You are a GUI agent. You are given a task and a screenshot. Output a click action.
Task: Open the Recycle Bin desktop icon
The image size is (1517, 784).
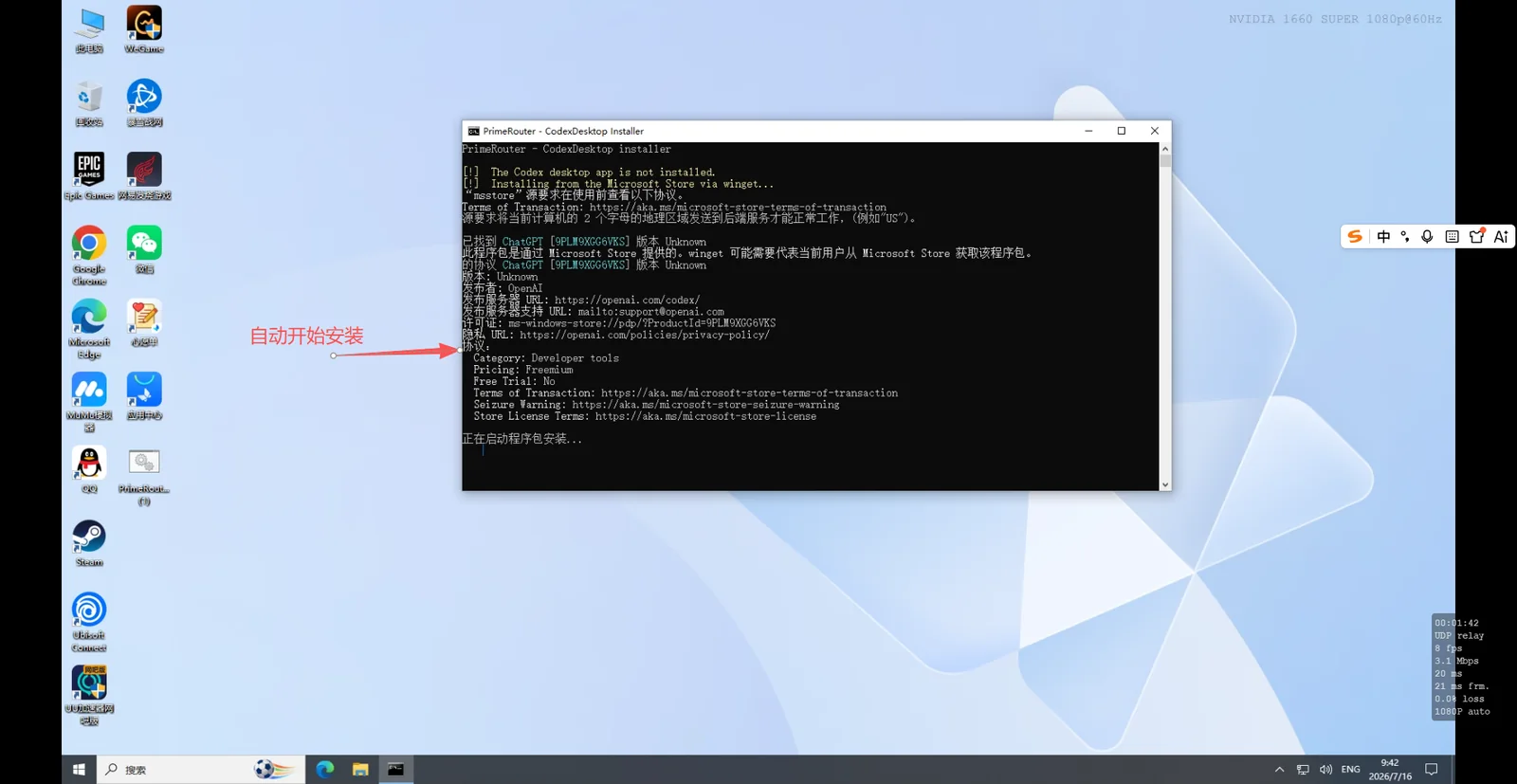pyautogui.click(x=89, y=103)
